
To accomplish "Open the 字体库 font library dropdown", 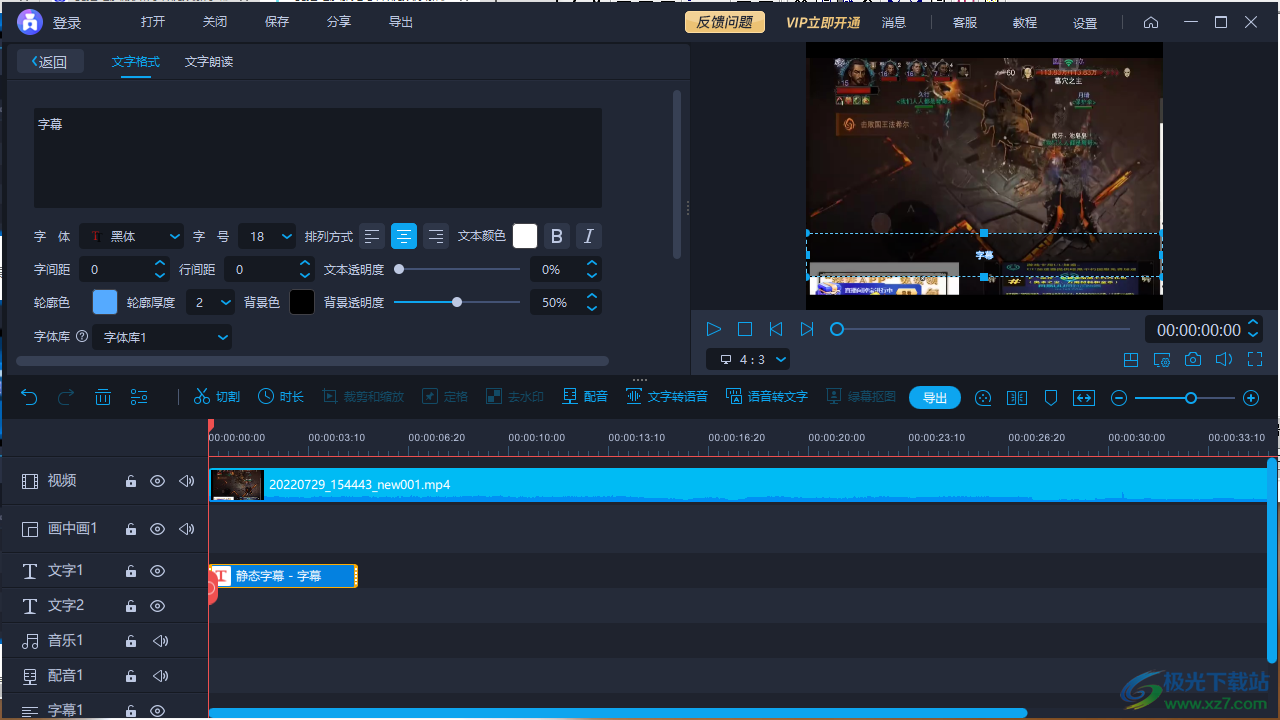I will point(162,337).
